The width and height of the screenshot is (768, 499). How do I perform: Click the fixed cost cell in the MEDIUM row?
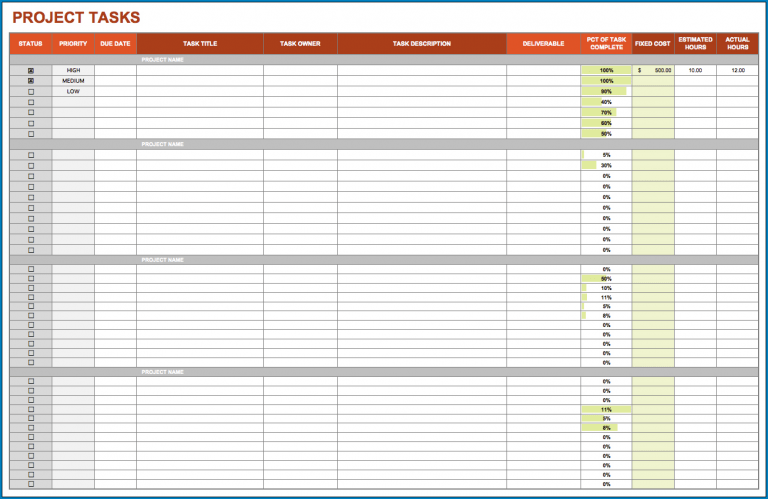653,81
